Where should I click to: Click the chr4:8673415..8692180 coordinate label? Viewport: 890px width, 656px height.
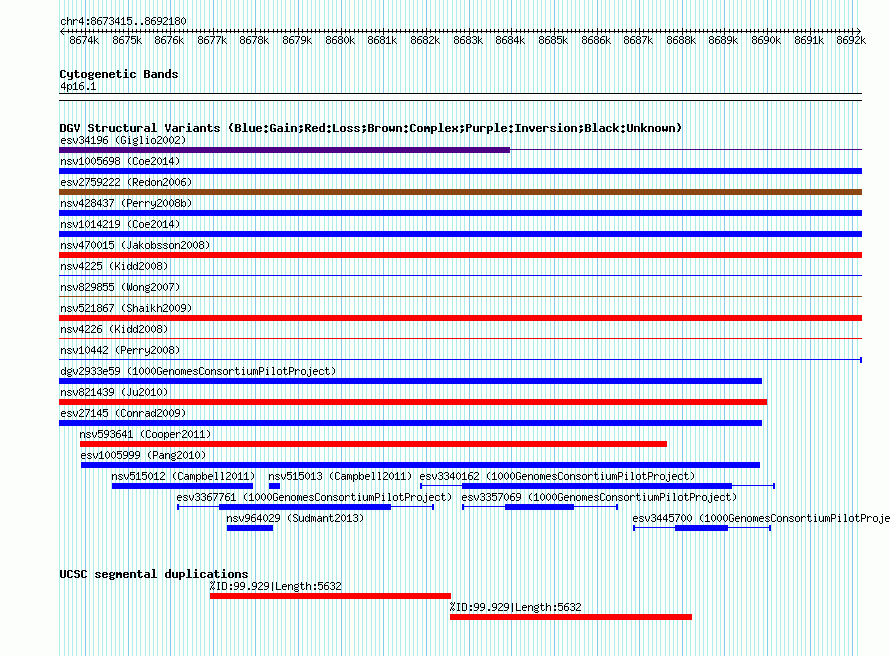click(x=123, y=21)
